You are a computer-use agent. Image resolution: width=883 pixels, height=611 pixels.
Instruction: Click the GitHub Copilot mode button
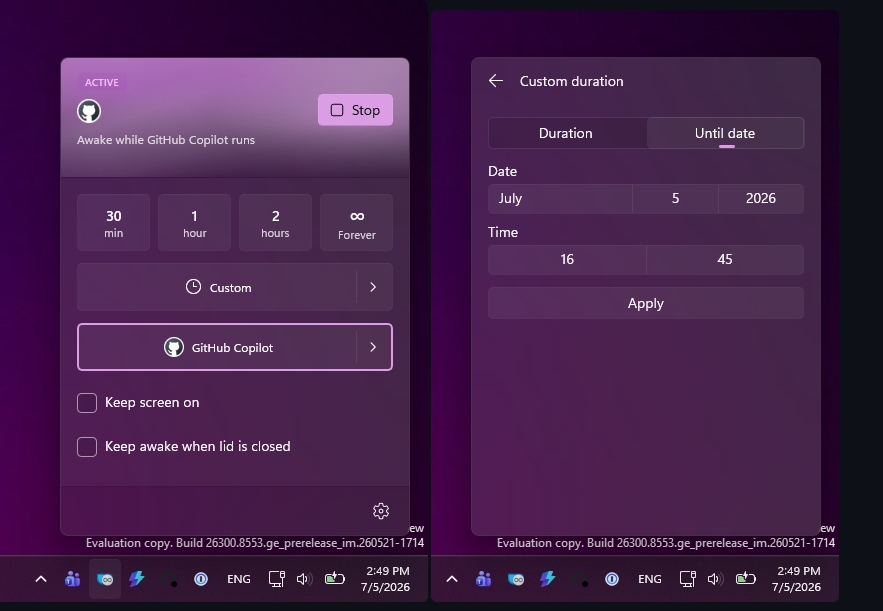(217, 347)
